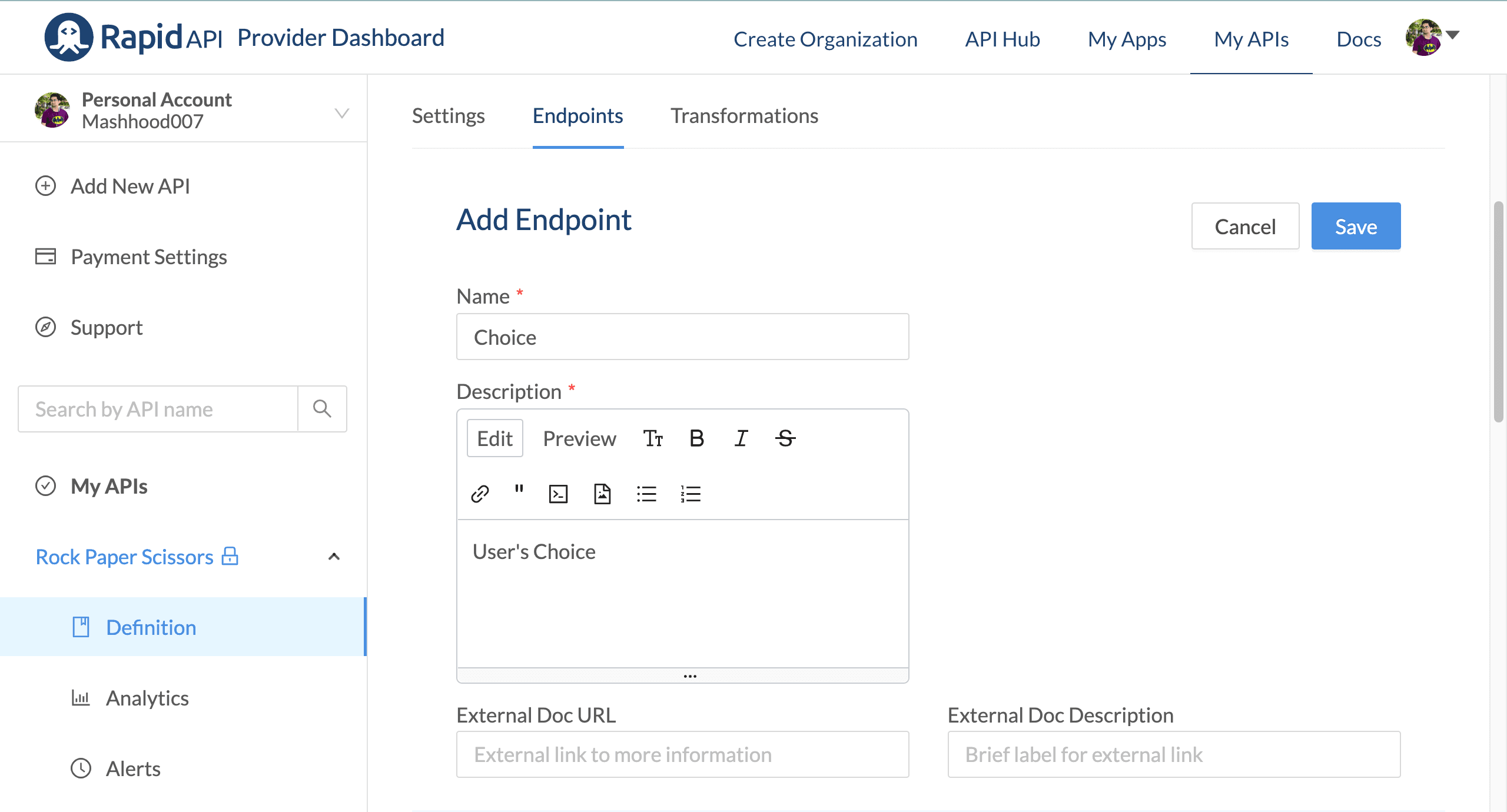Click the My APIs sidebar heading
Viewport: 1507px width, 812px height.
[109, 487]
